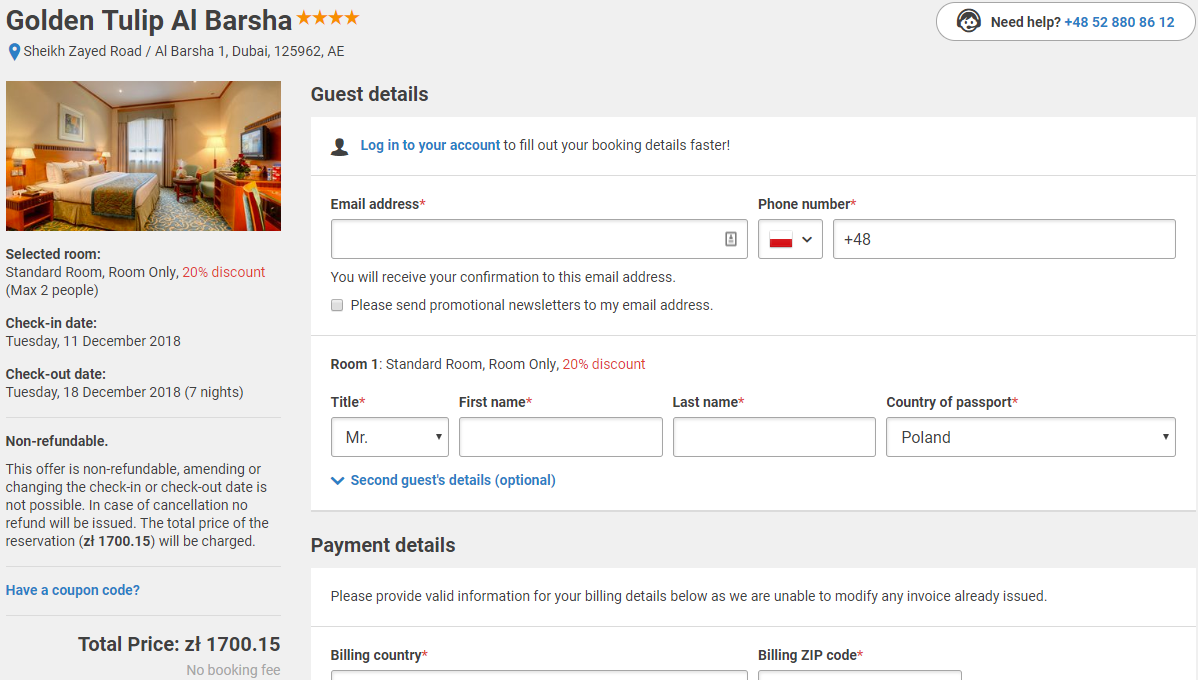Image resolution: width=1198 pixels, height=680 pixels.
Task: Open the Title dropdown showing Mr.
Action: pos(390,437)
